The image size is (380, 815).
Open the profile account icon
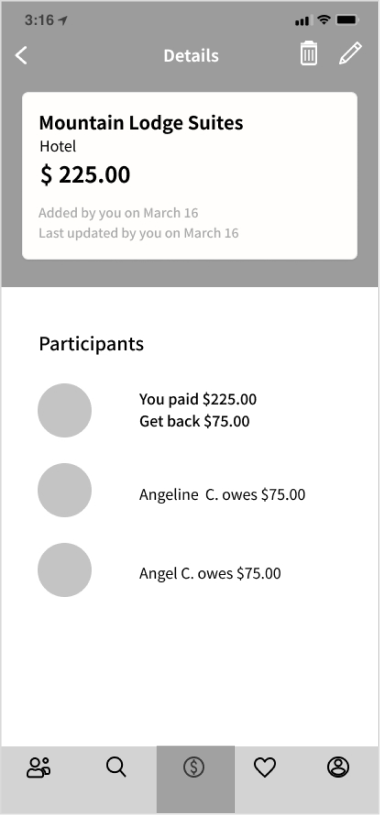338,767
